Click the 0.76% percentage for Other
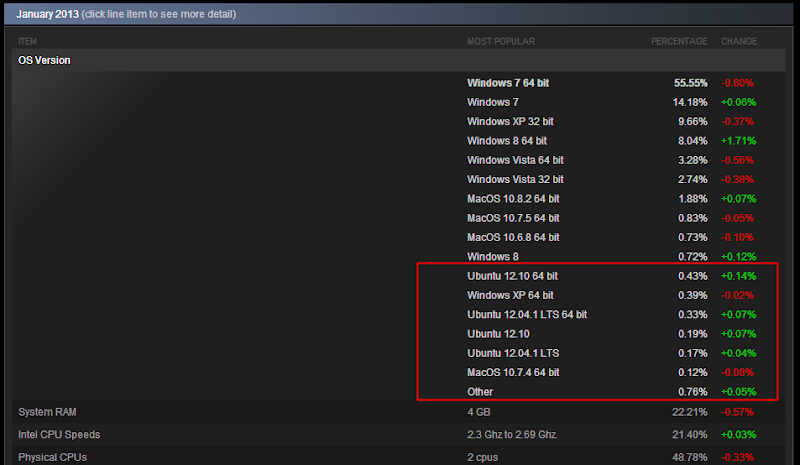 pyautogui.click(x=693, y=392)
